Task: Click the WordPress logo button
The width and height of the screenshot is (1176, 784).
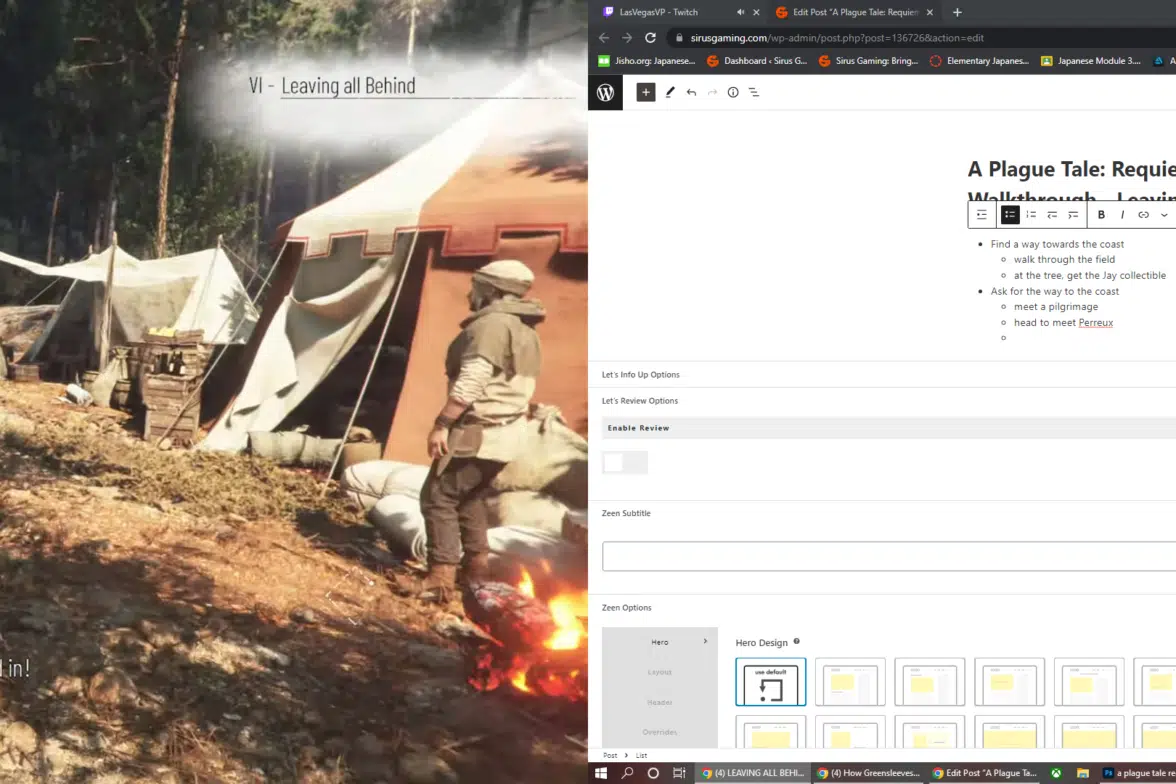Action: click(606, 92)
